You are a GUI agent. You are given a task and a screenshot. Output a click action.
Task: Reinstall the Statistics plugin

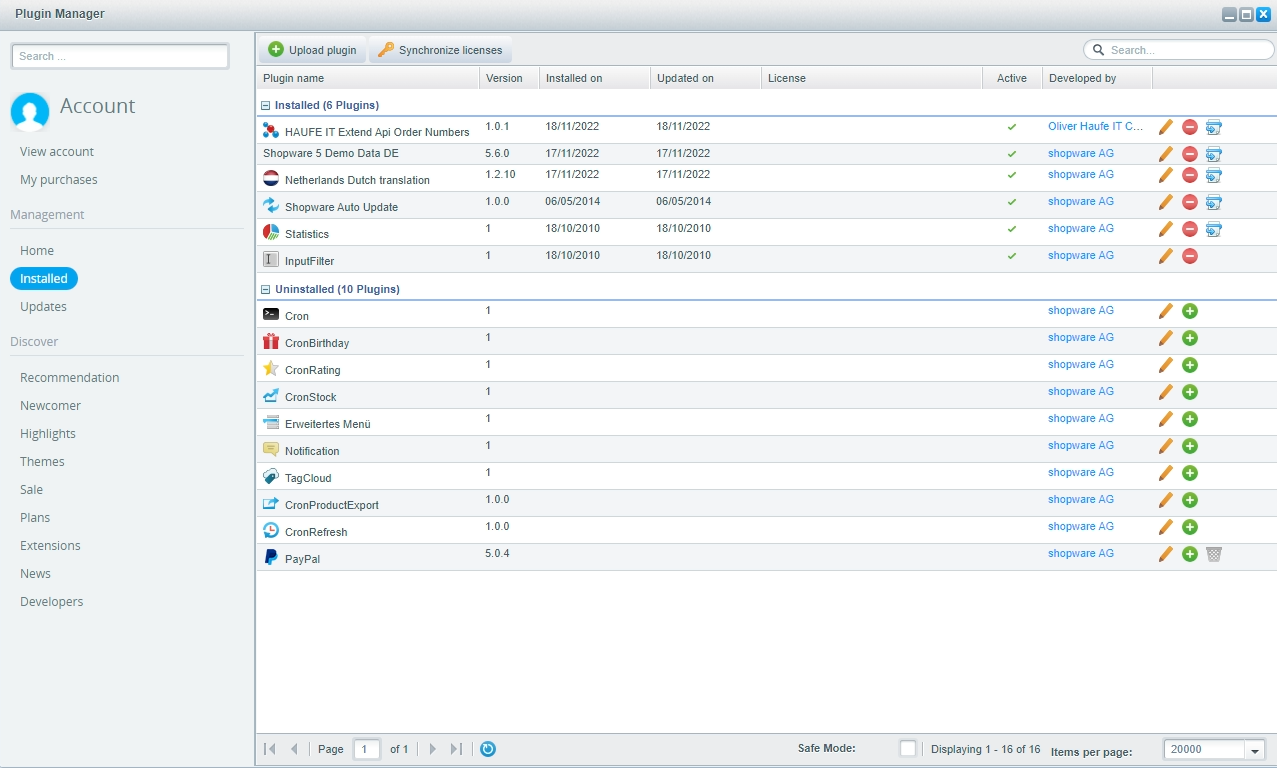coord(1214,229)
